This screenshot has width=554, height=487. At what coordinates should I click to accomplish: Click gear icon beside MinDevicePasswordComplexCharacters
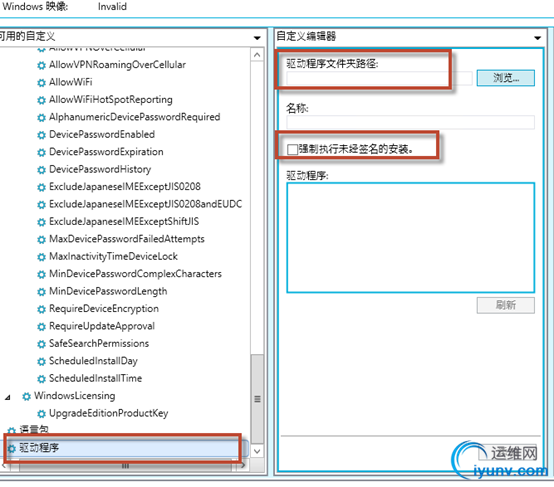pos(41,275)
